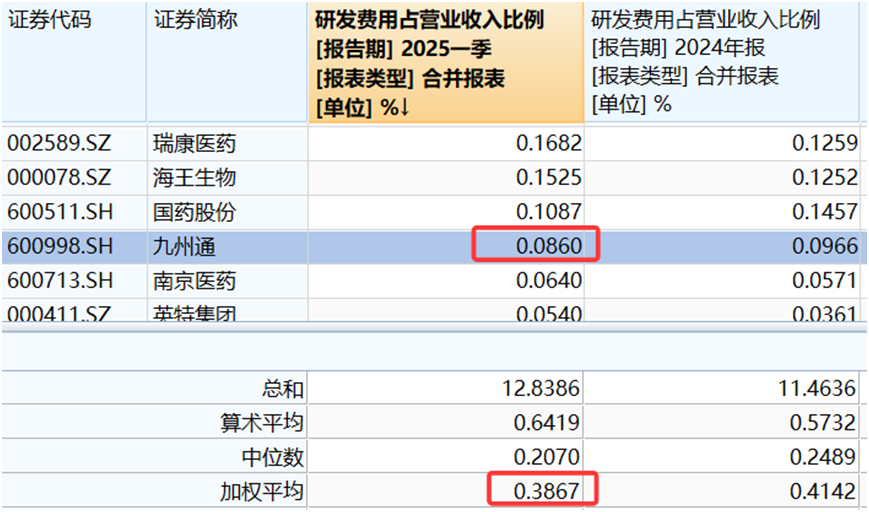869x512 pixels.
Task: Select stock code 002589.SZ
Action: point(59,144)
